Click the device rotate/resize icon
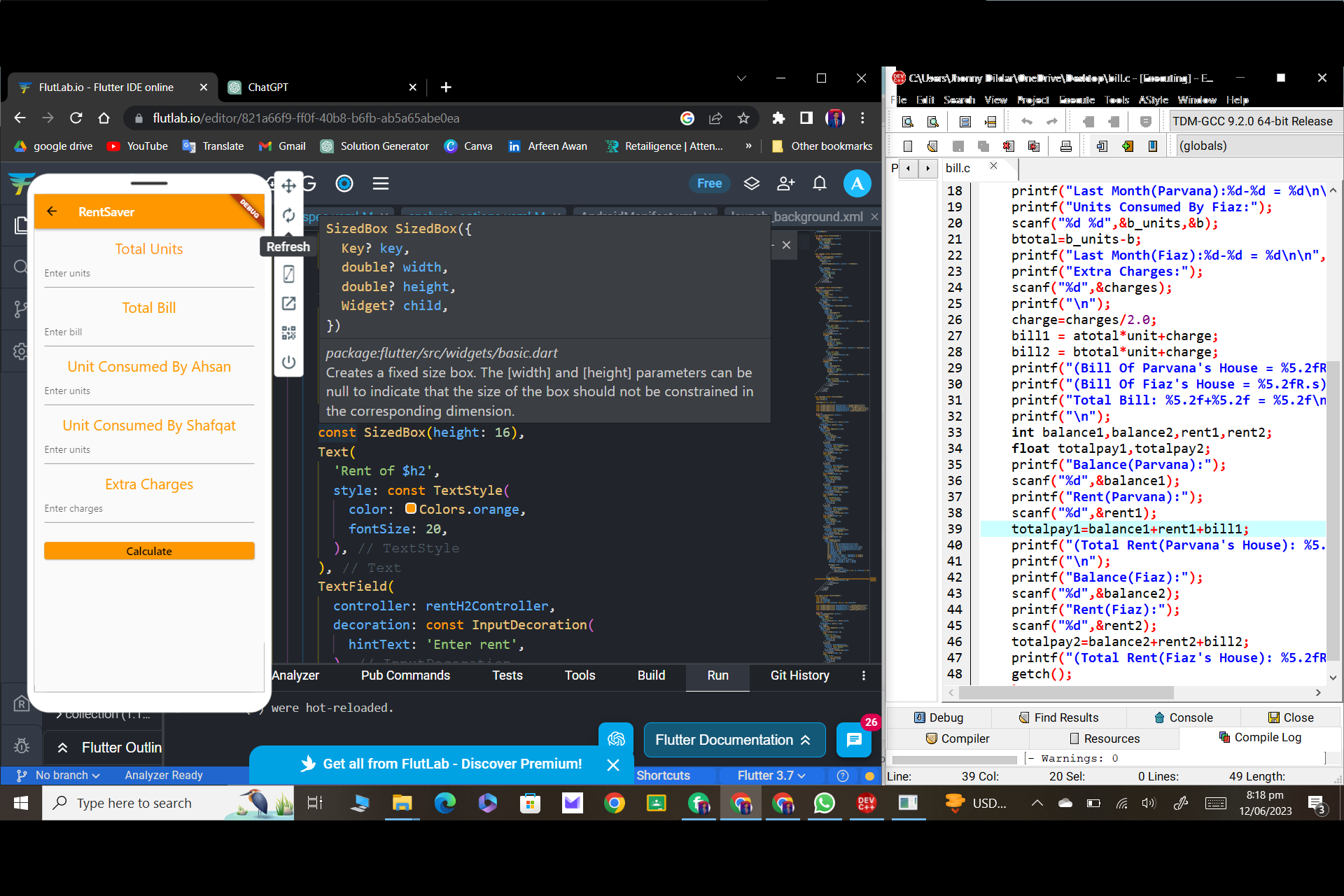1344x896 pixels. click(x=288, y=274)
